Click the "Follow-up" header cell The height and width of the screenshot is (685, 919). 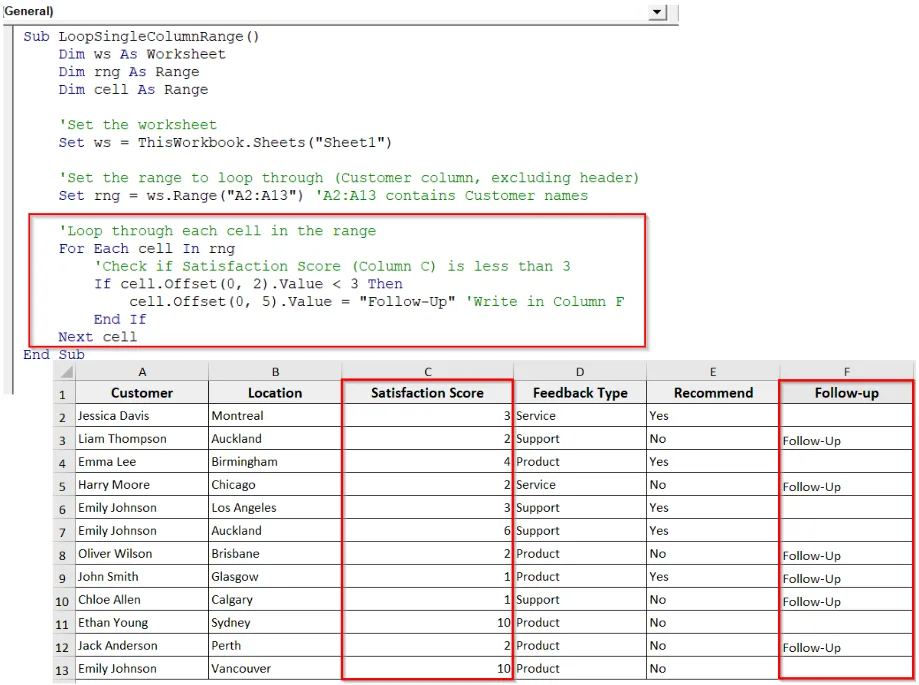[x=846, y=393]
